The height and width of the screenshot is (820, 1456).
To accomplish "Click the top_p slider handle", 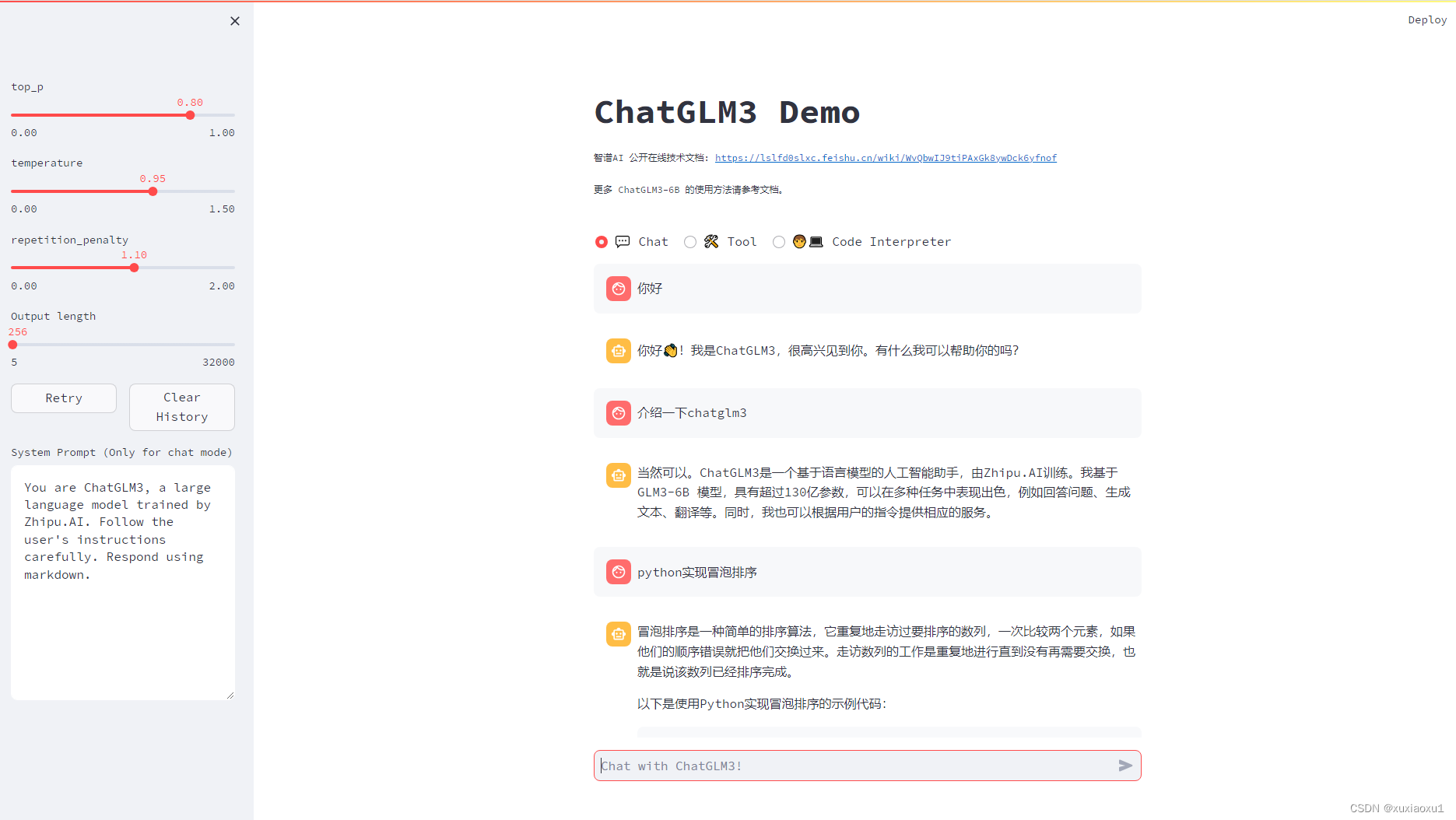I will [x=190, y=114].
